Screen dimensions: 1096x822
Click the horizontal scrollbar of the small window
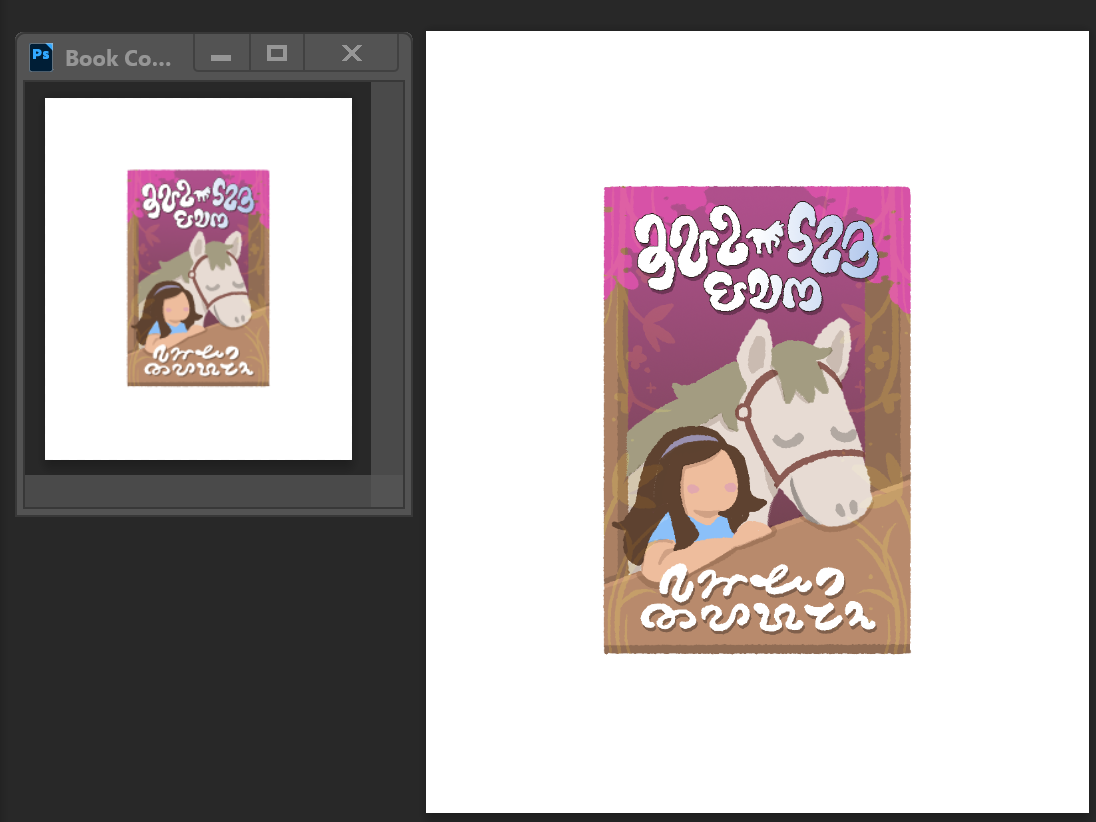(x=197, y=491)
